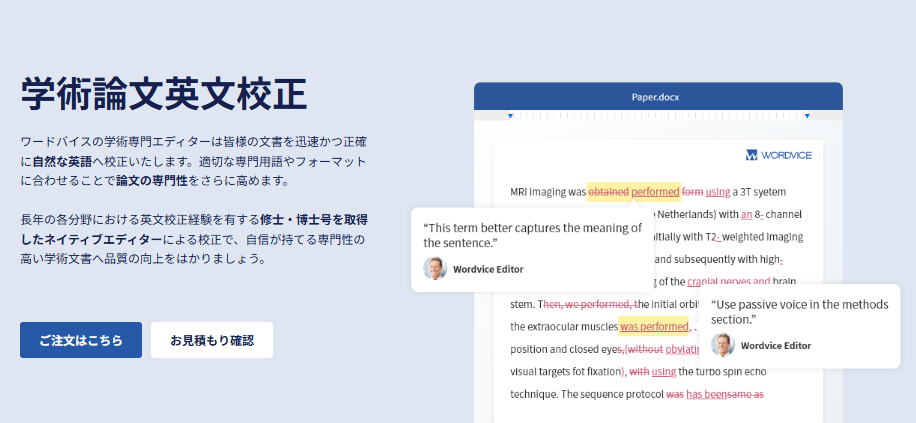Click "Wordvice Editor" name in the left comment

pyautogui.click(x=488, y=269)
